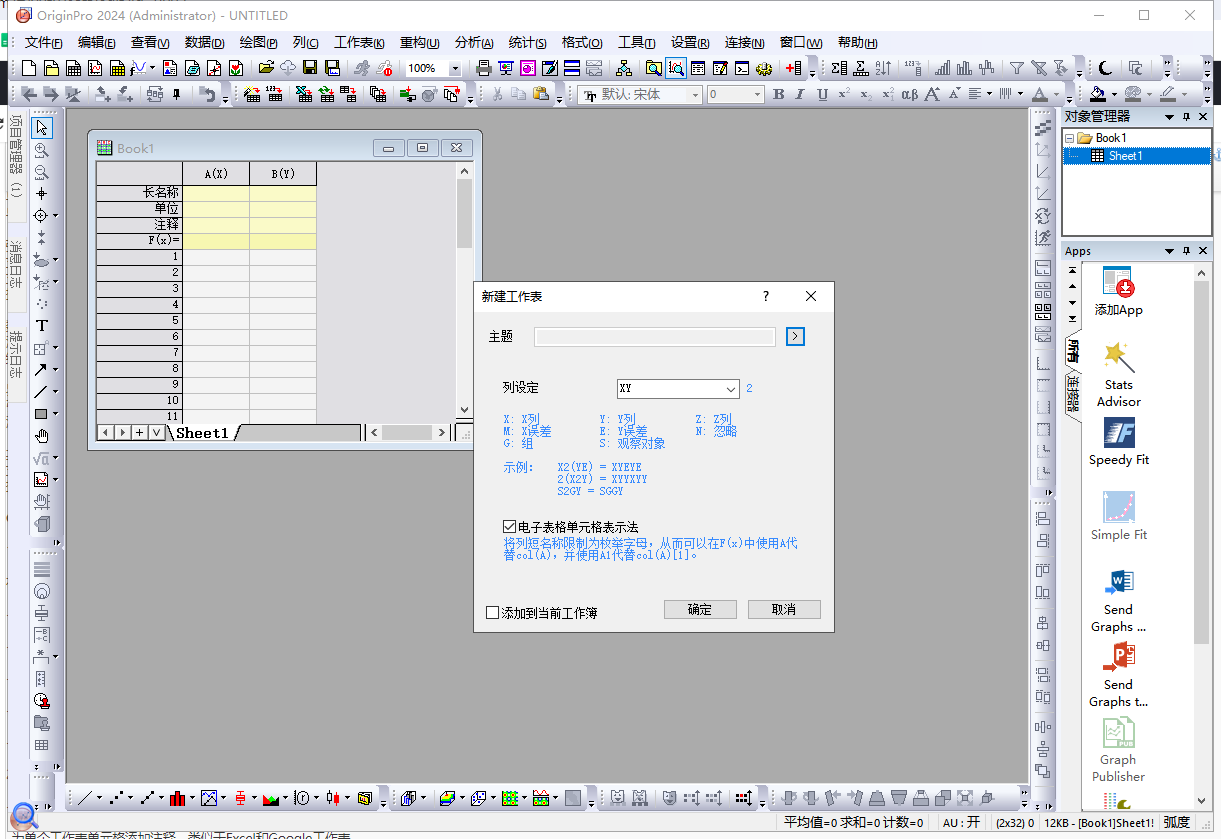
Task: Select the Zoom In tool
Action: [42, 150]
